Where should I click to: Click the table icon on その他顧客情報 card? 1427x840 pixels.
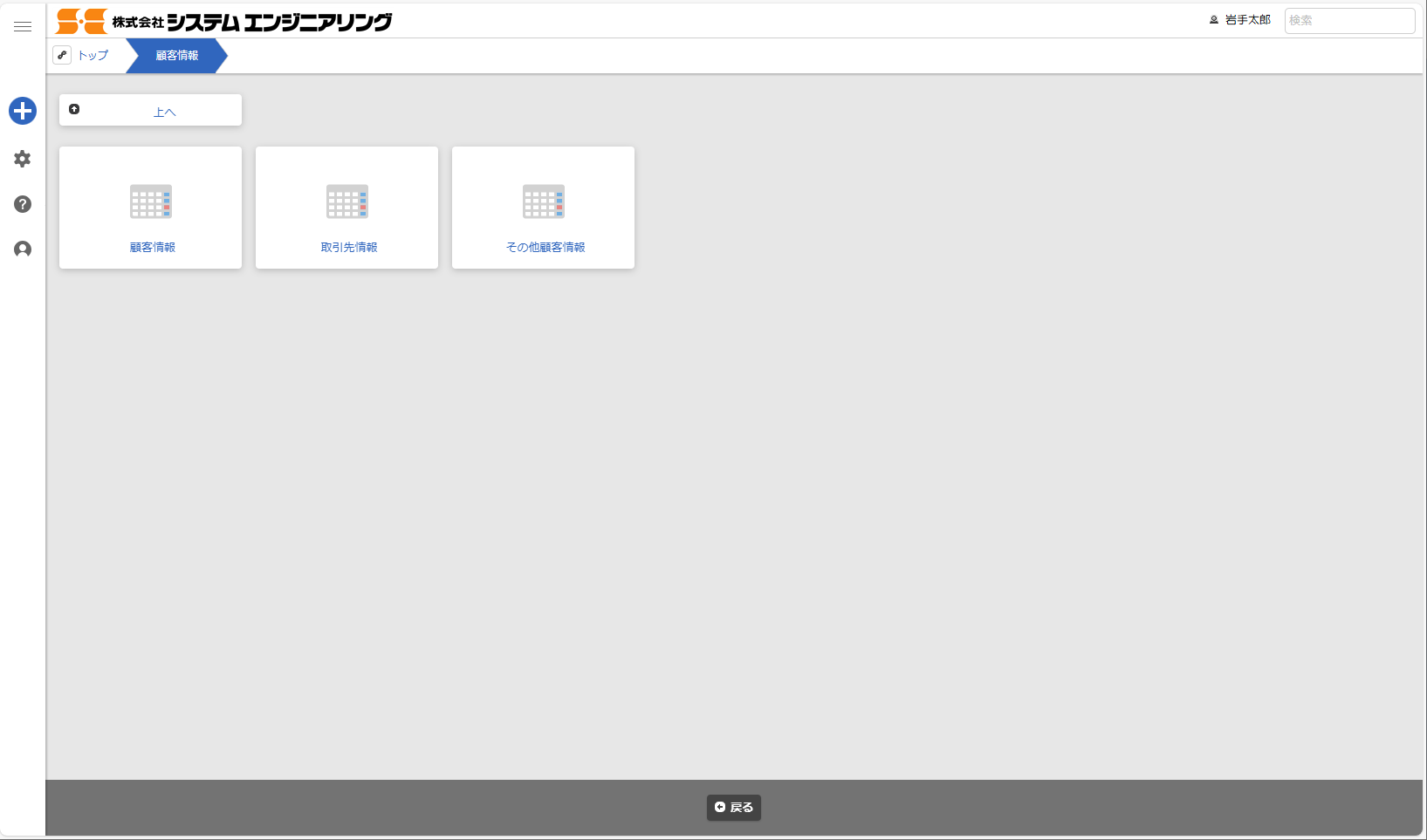click(x=544, y=201)
